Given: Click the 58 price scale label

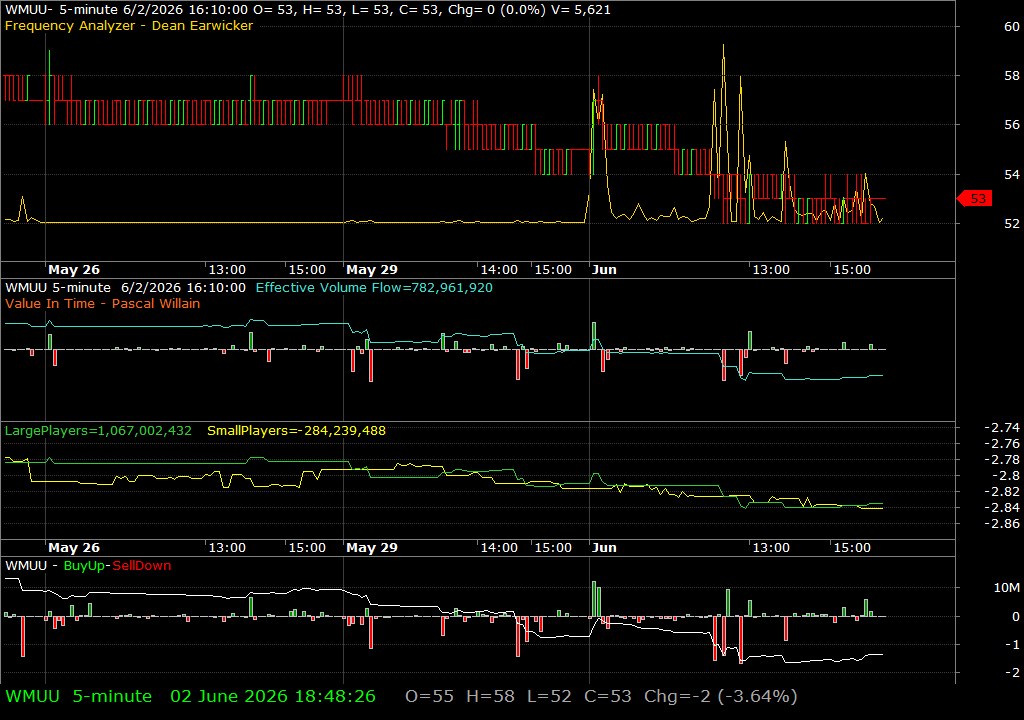Looking at the screenshot, I should (x=1012, y=76).
